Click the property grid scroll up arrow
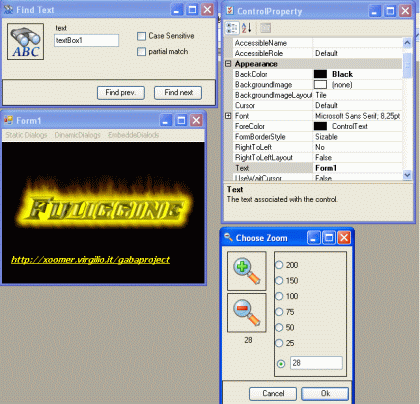Screen dimensions: 420x404 pyautogui.click(x=407, y=43)
